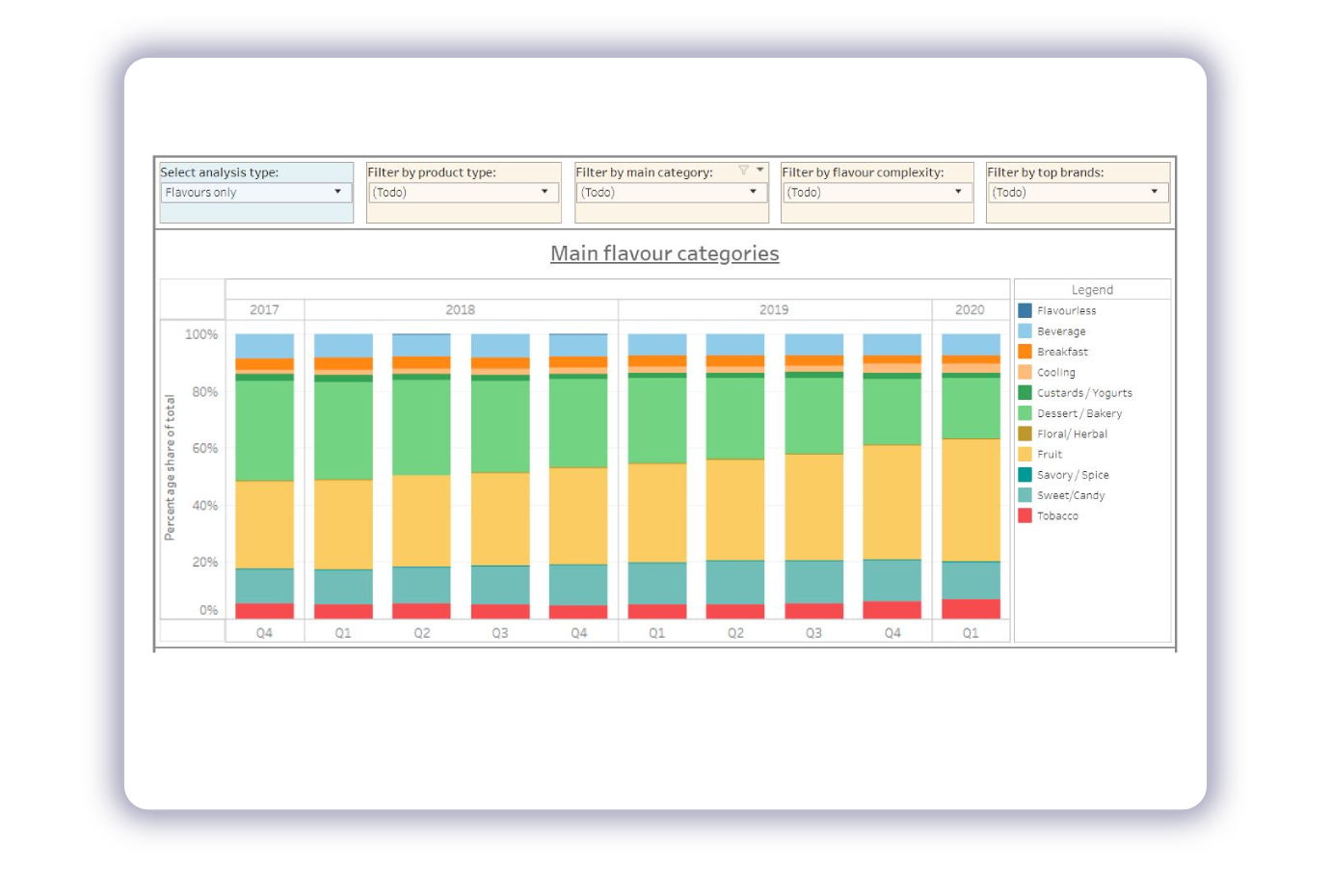The height and width of the screenshot is (896, 1331).
Task: Click the Tobacco legend color swatch
Action: [1025, 516]
